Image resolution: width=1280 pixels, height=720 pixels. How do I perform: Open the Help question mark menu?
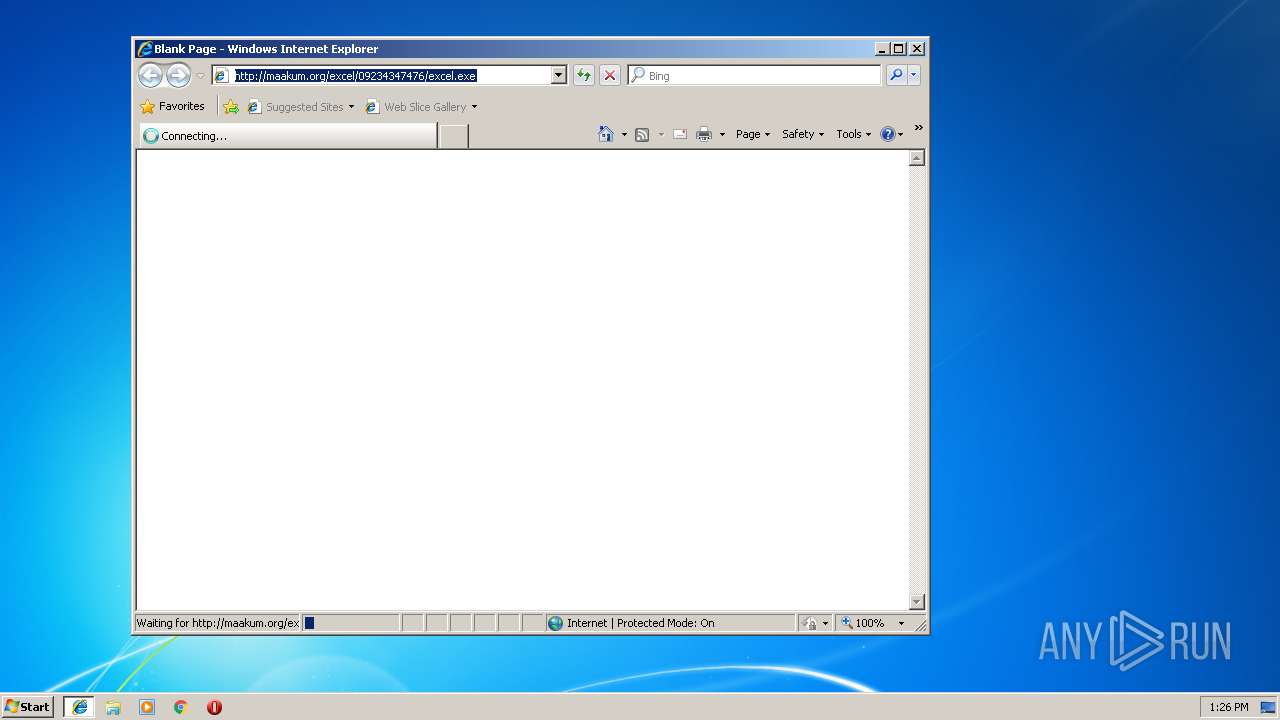(891, 134)
